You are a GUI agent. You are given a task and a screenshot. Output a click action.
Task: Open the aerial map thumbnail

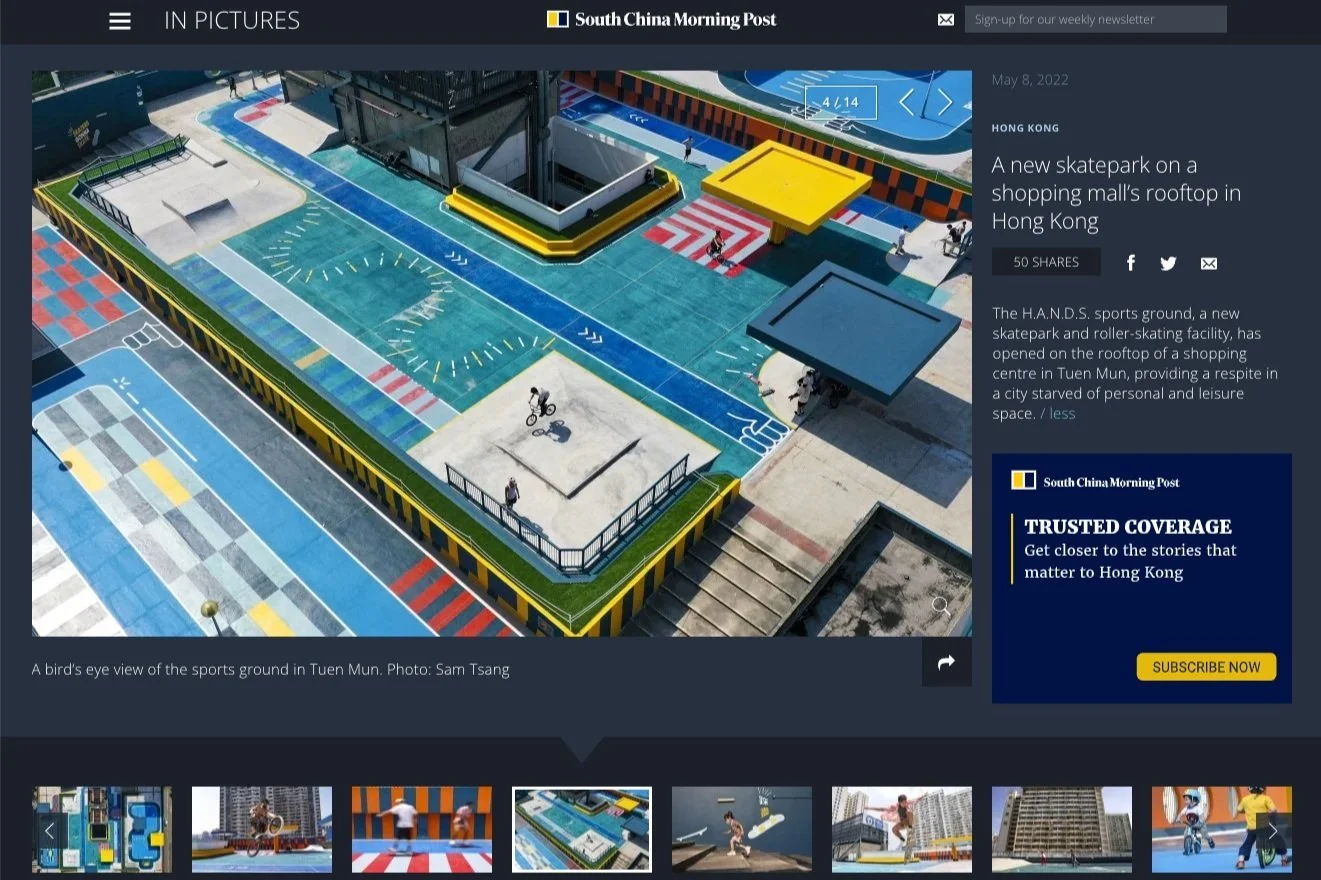tap(102, 829)
